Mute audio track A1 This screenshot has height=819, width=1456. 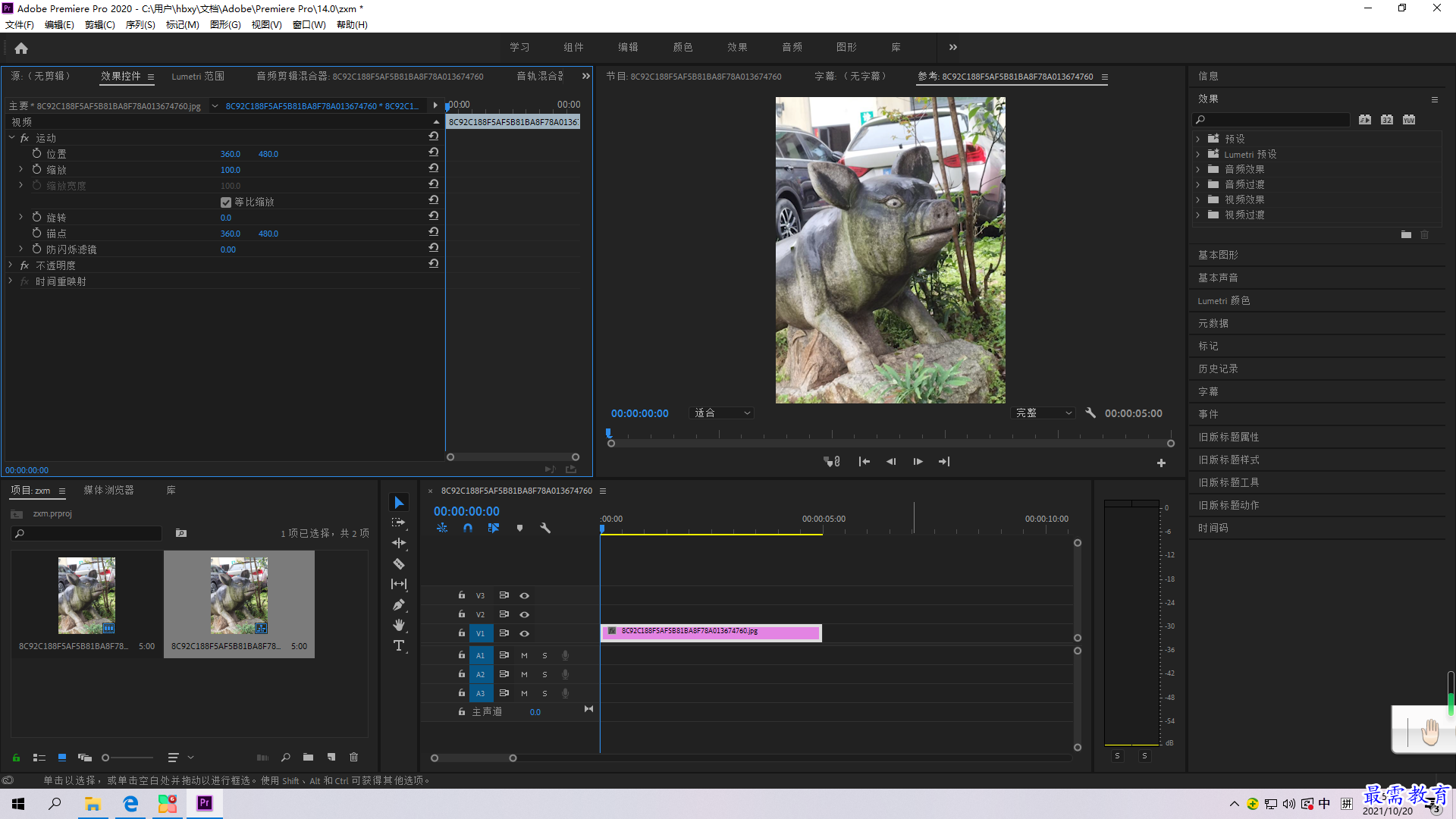524,655
